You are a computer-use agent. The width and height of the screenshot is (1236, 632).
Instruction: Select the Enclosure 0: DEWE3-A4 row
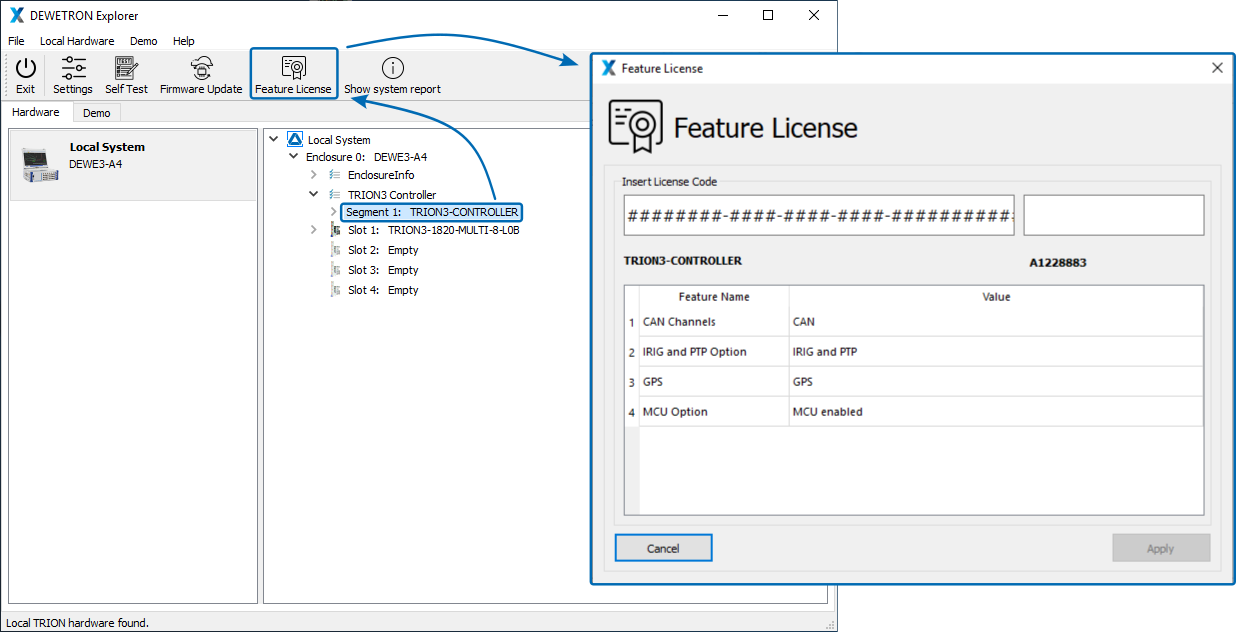(366, 157)
